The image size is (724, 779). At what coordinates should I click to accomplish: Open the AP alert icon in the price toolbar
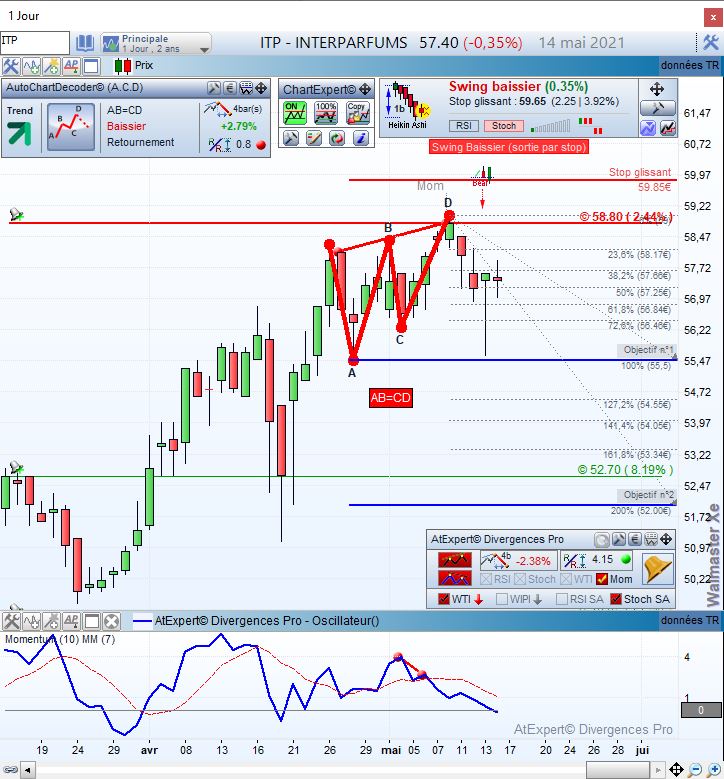point(71,66)
